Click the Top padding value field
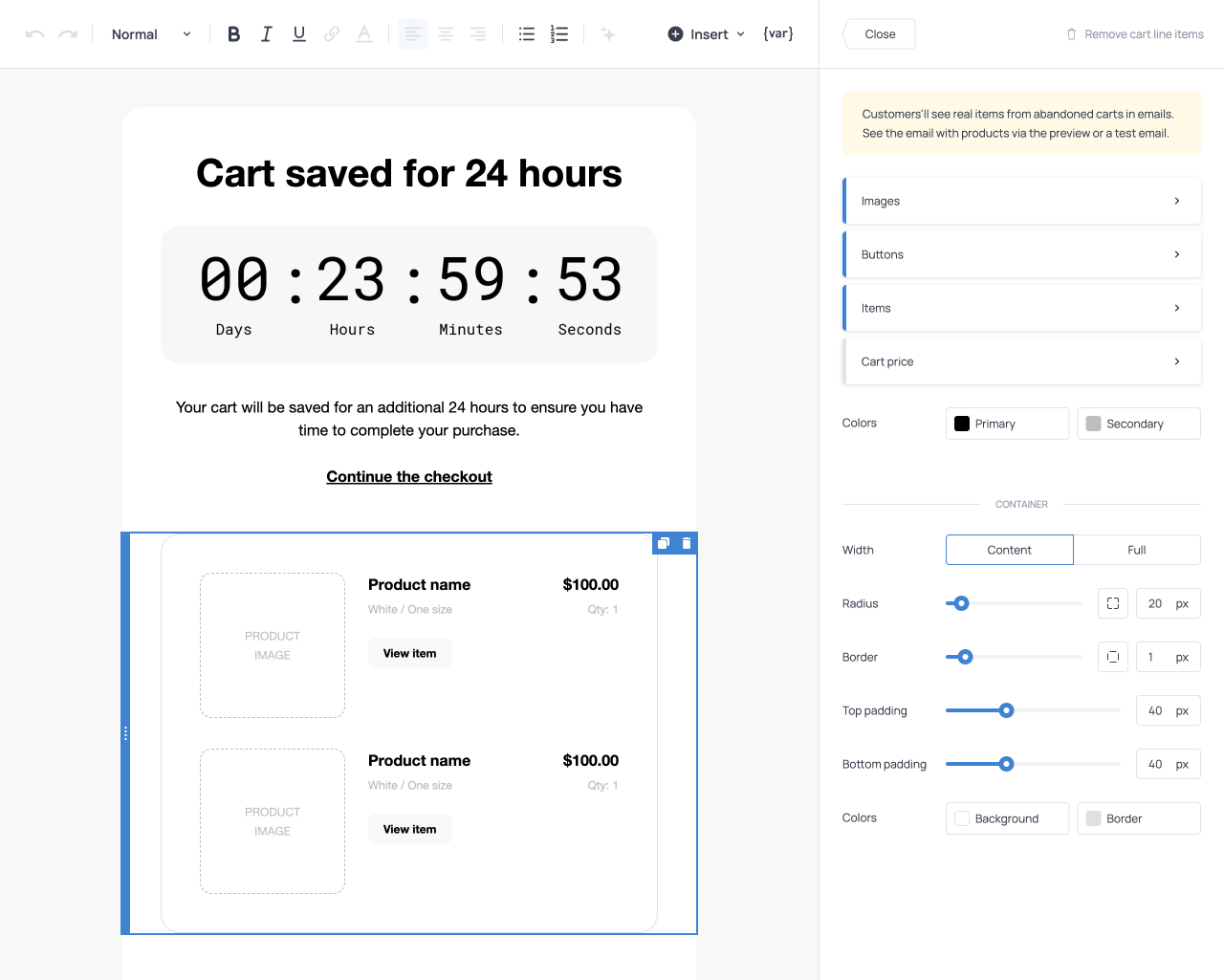 point(1155,710)
